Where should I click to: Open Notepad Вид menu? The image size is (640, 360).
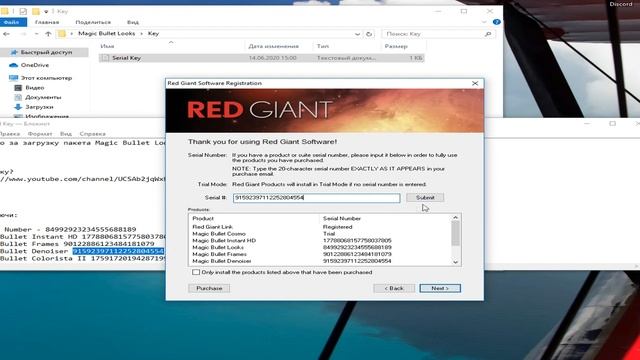[66, 134]
